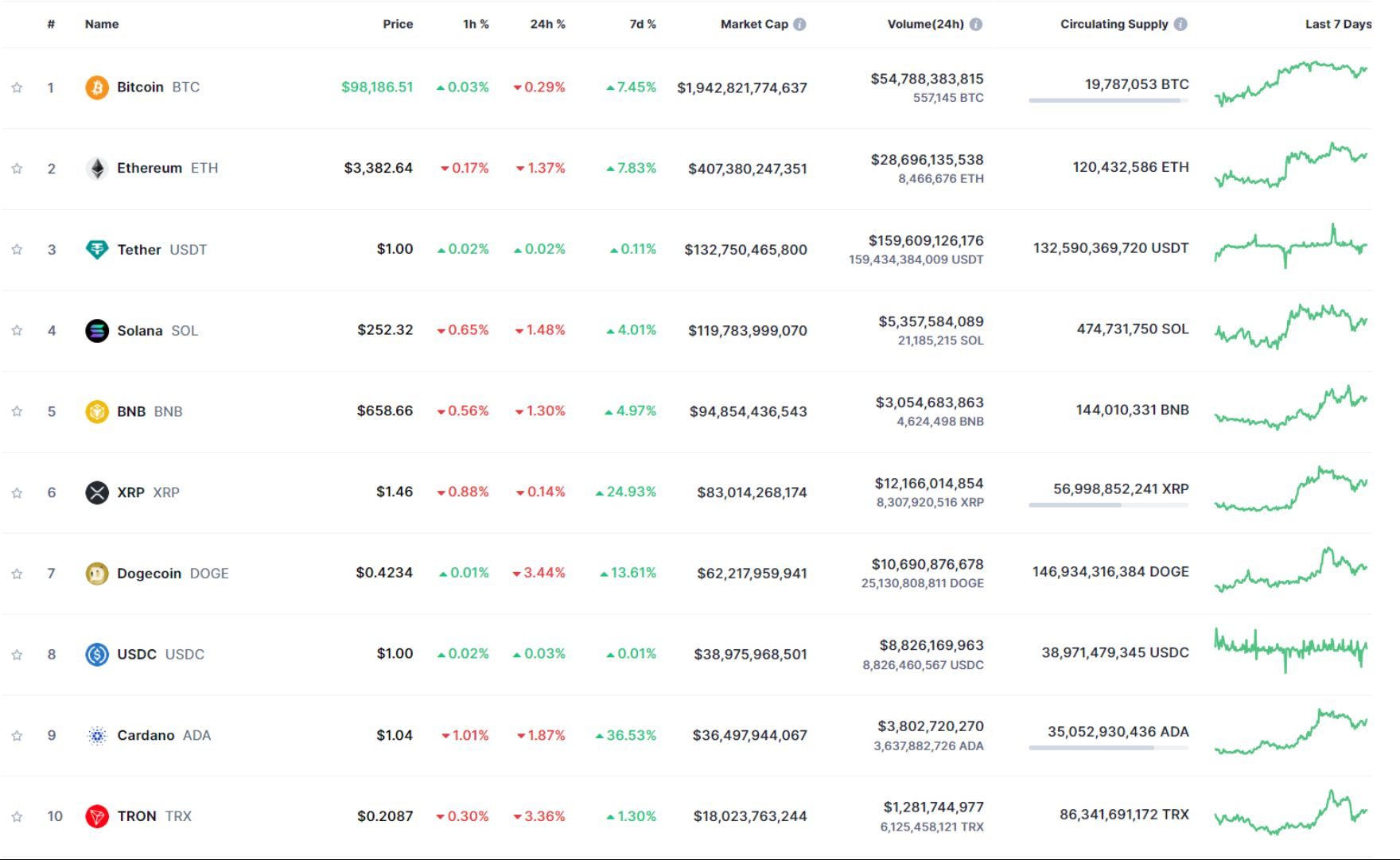Click the TRON TRX logo icon

[96, 815]
